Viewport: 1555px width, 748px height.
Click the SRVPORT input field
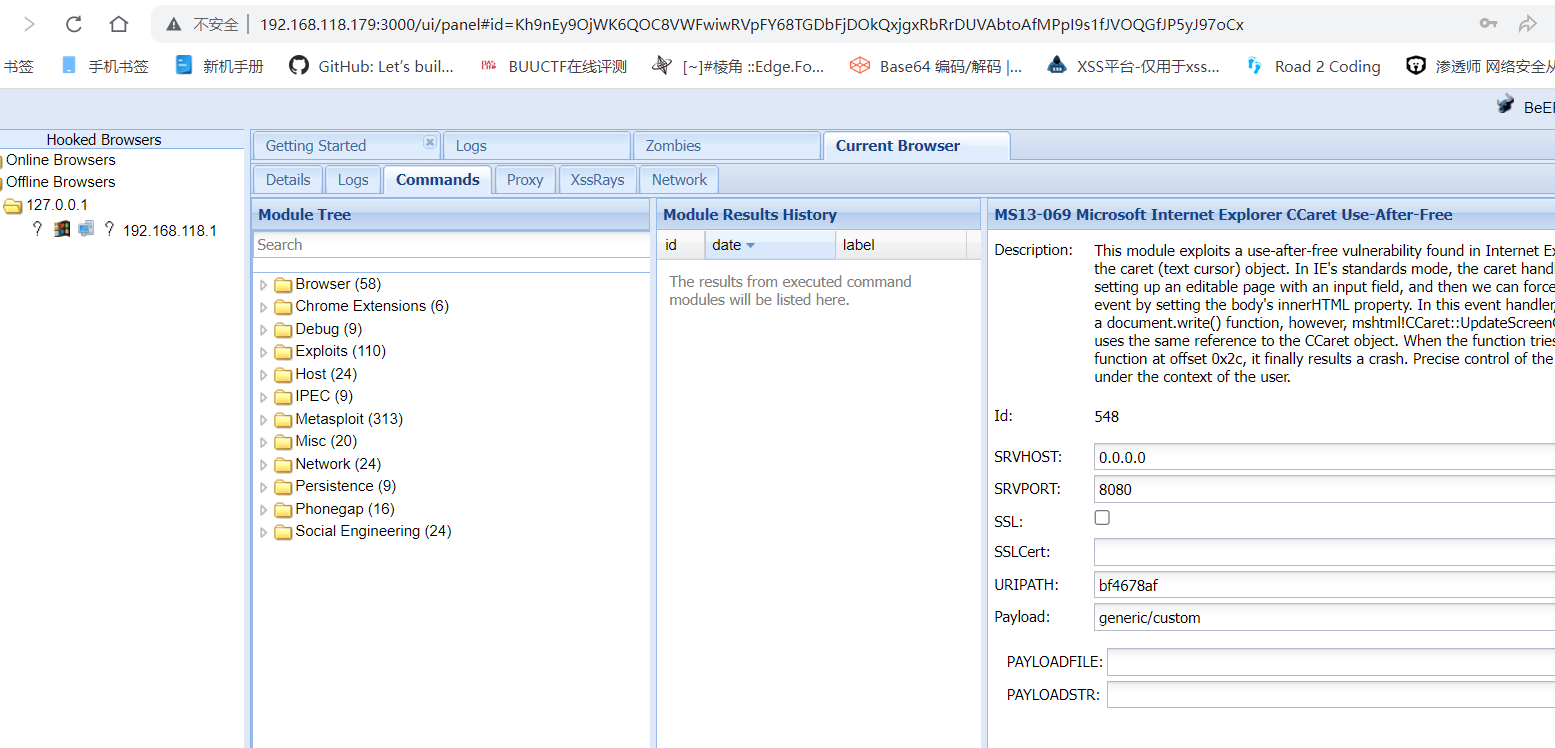(x=1324, y=490)
